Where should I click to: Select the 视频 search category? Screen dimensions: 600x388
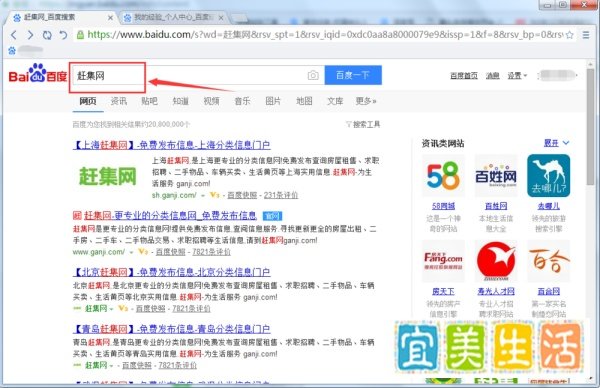(x=211, y=101)
